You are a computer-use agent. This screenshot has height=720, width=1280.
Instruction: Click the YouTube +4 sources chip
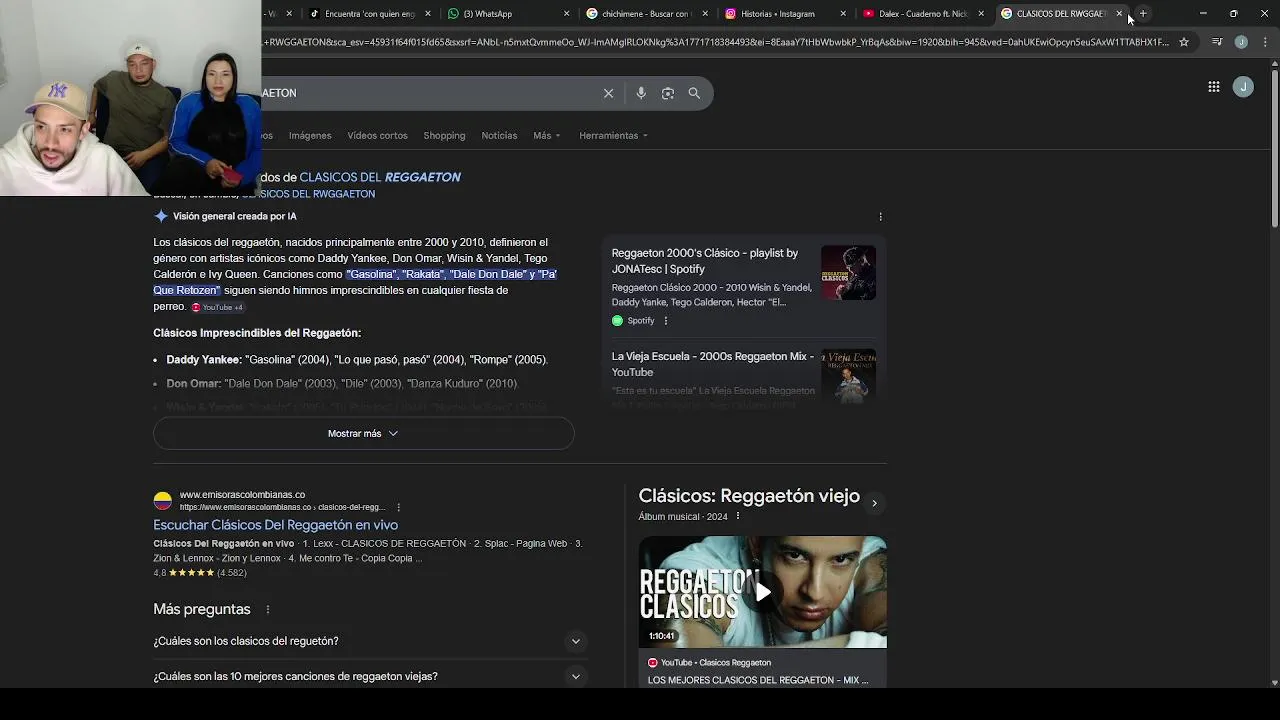click(x=217, y=307)
